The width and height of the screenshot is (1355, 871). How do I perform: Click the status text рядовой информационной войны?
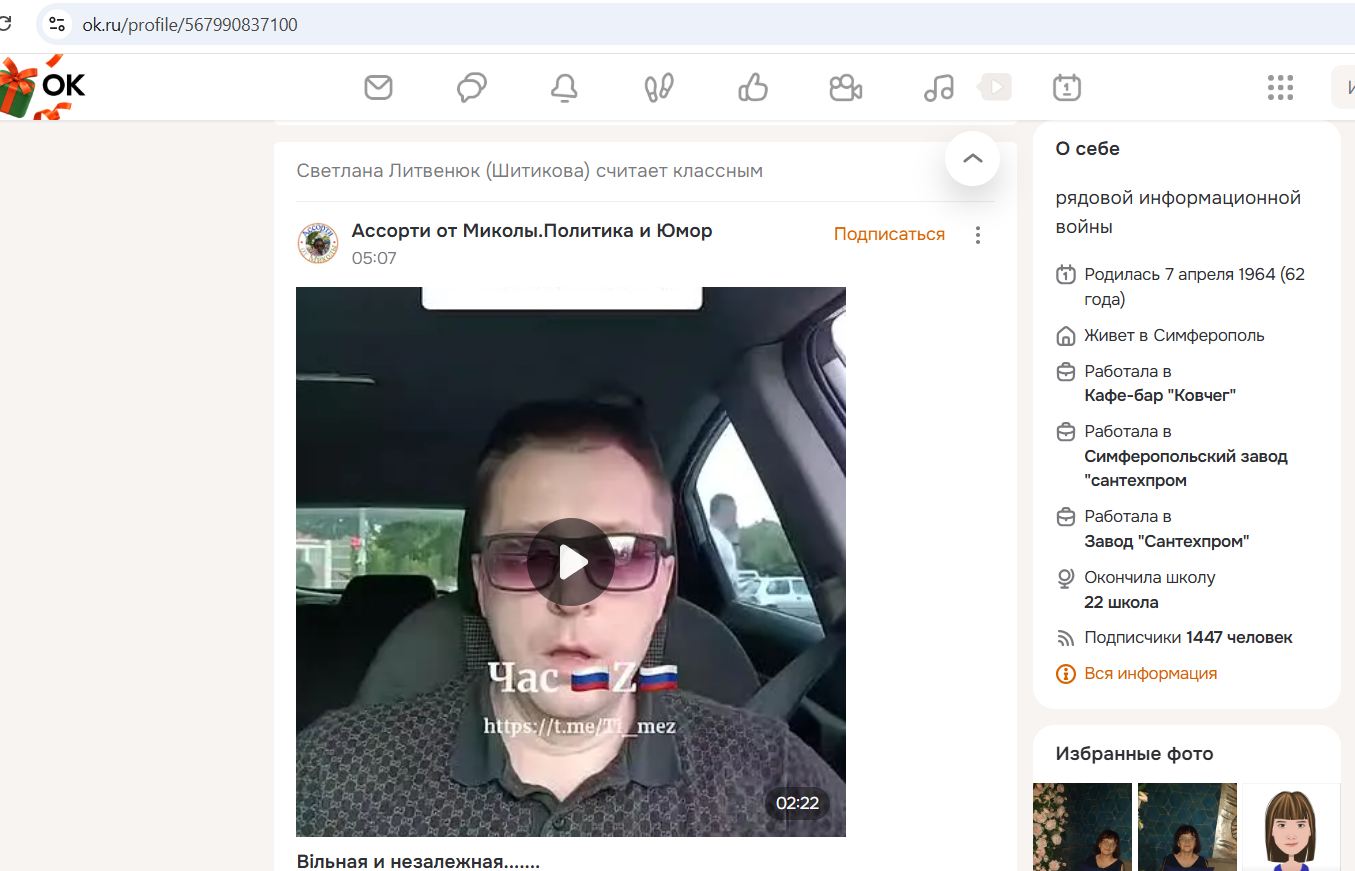(x=1178, y=212)
